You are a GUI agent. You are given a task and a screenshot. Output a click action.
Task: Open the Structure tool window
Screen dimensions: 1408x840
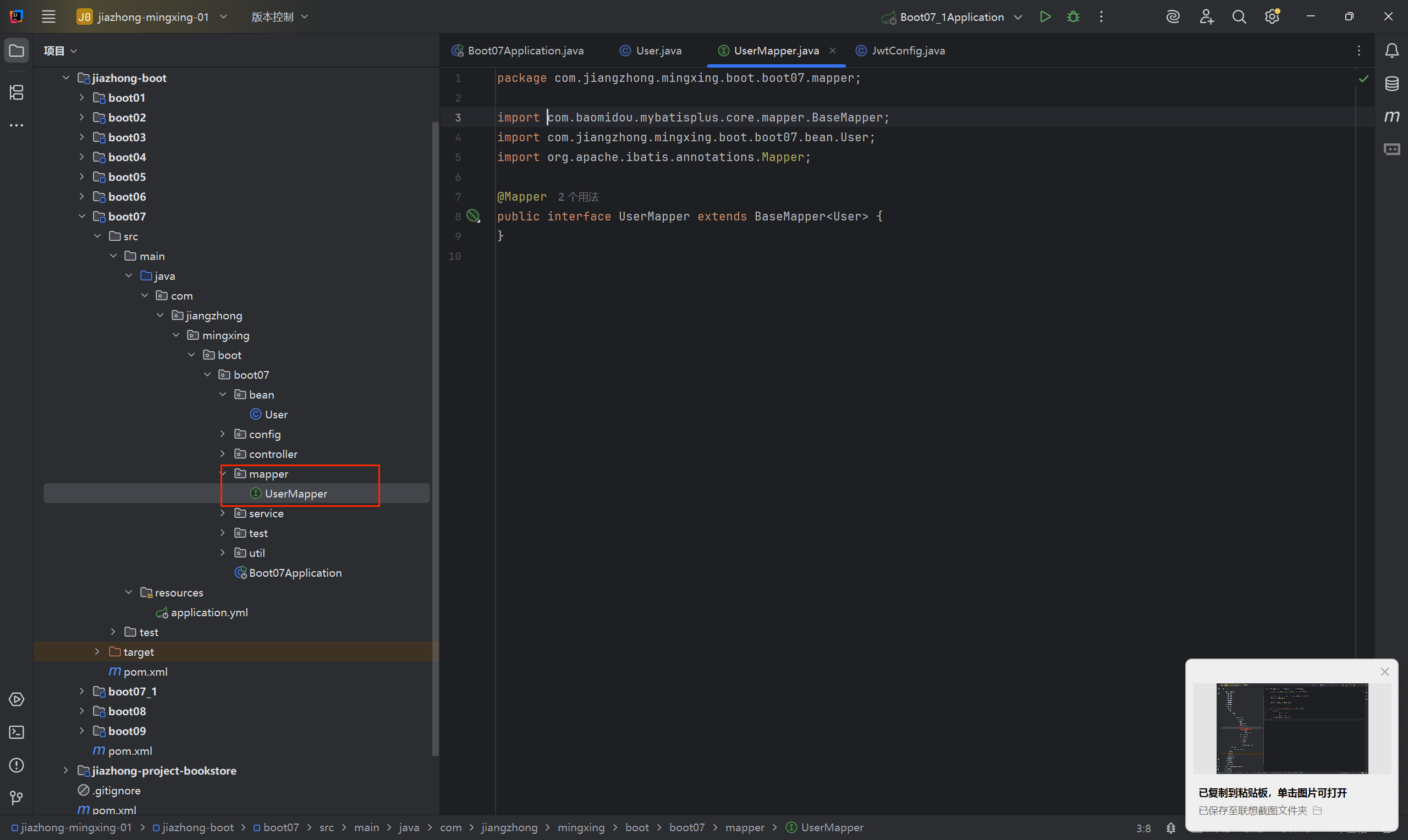tap(16, 92)
